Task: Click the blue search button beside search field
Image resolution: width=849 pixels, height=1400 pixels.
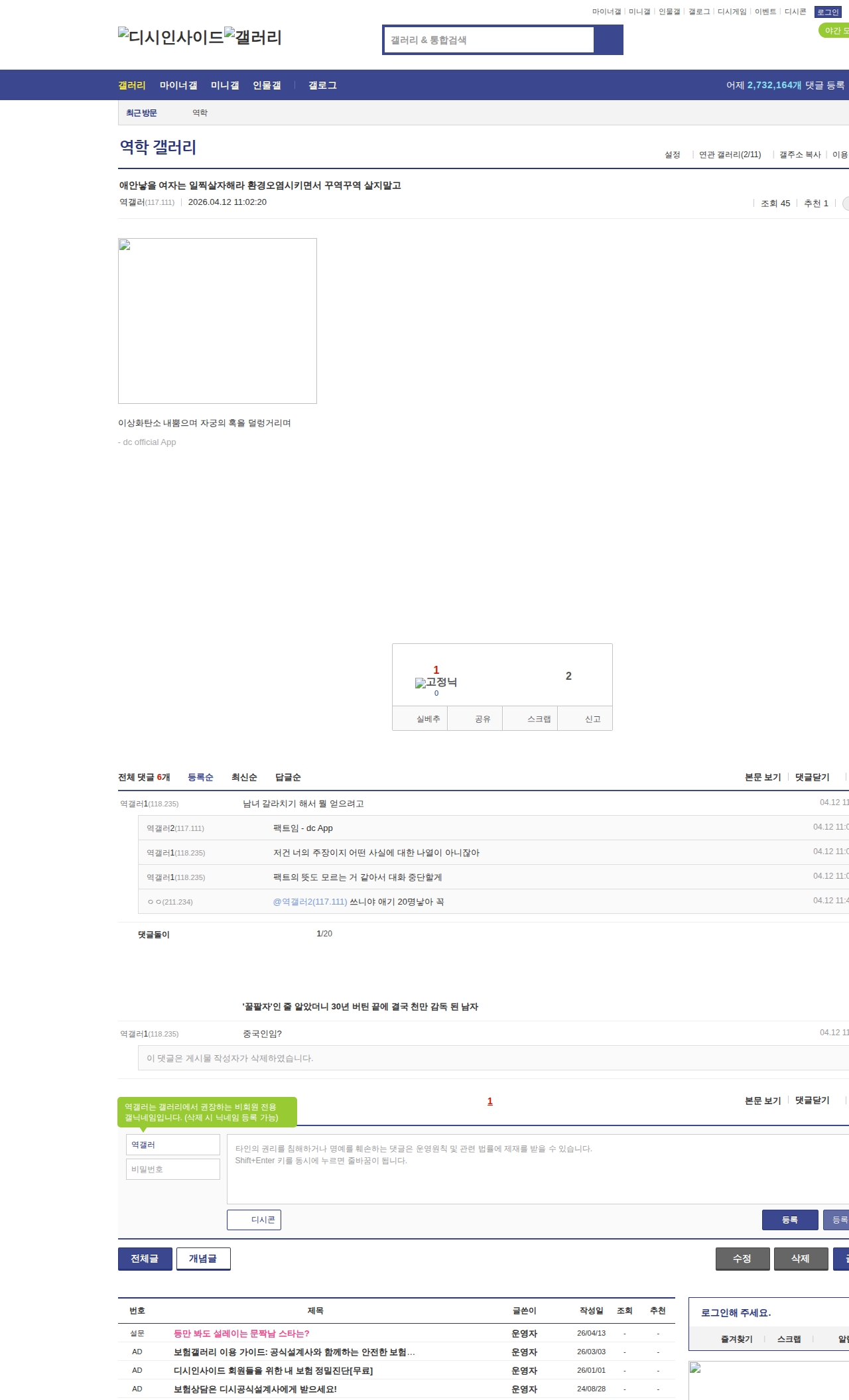Action: pos(608,40)
